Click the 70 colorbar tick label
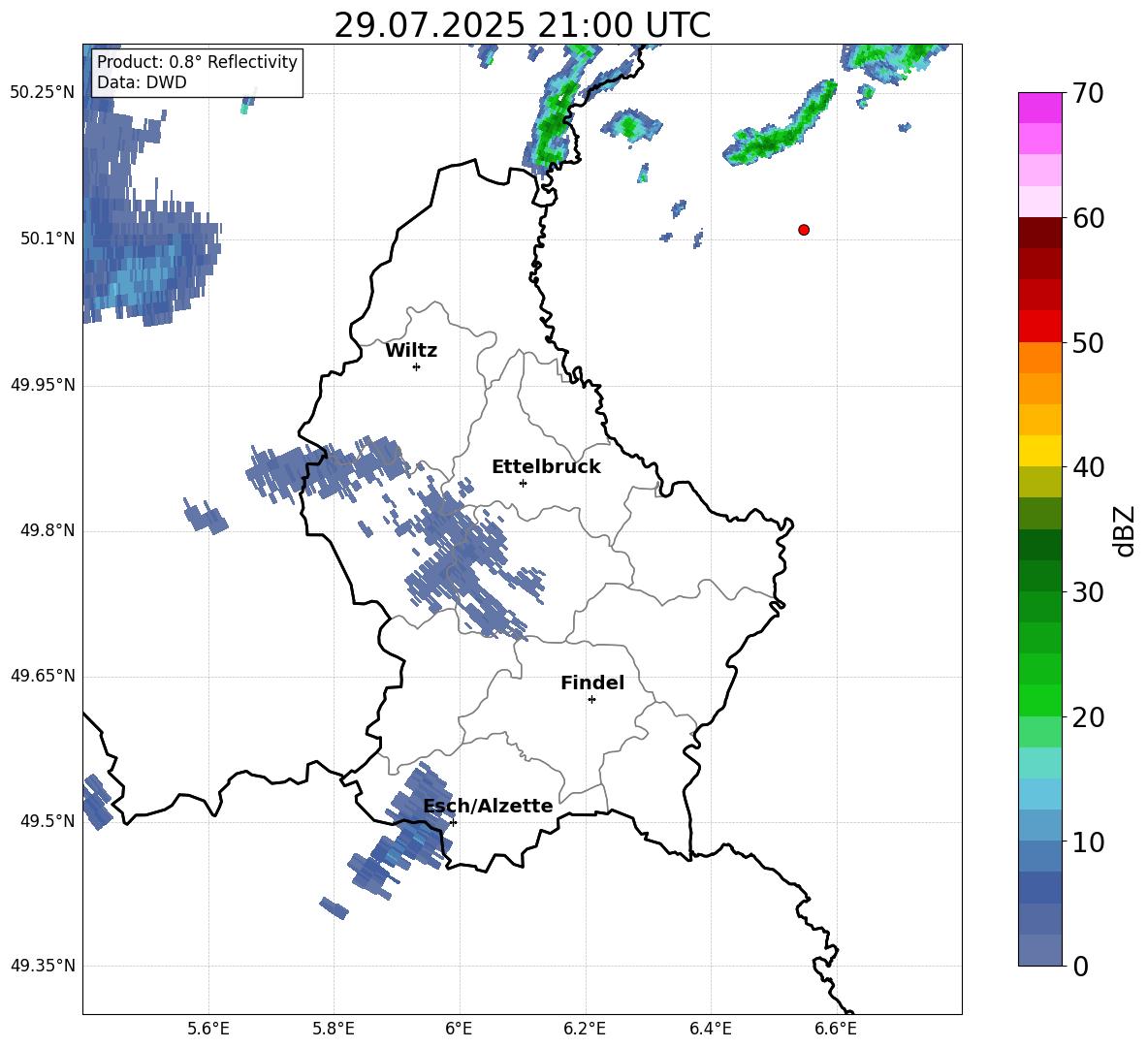 (1088, 93)
